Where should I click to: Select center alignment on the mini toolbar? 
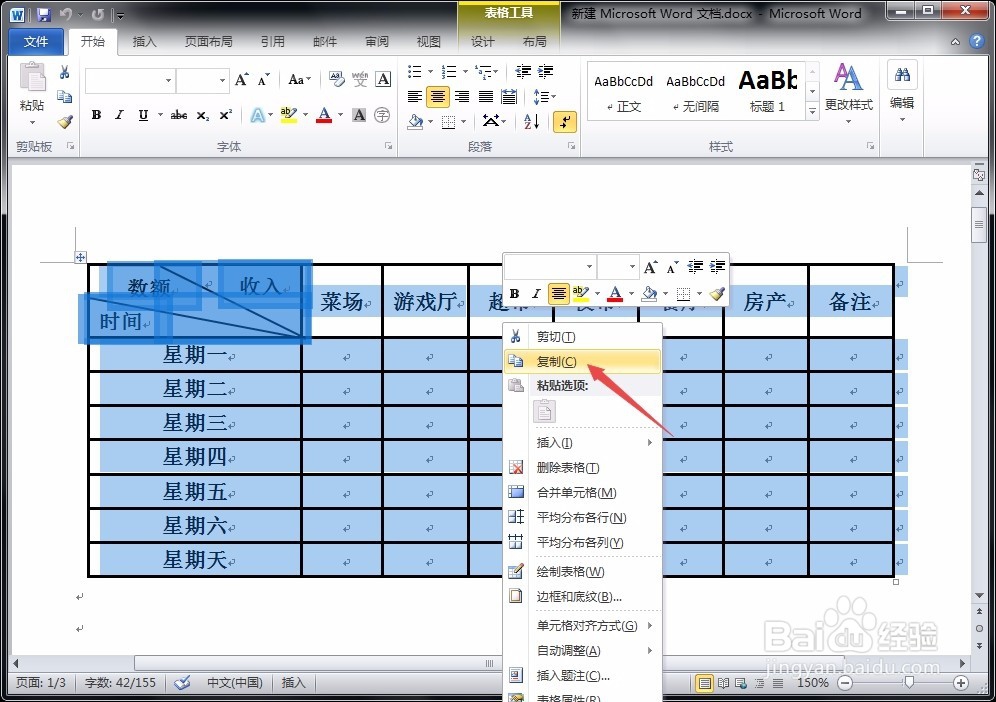pos(558,293)
